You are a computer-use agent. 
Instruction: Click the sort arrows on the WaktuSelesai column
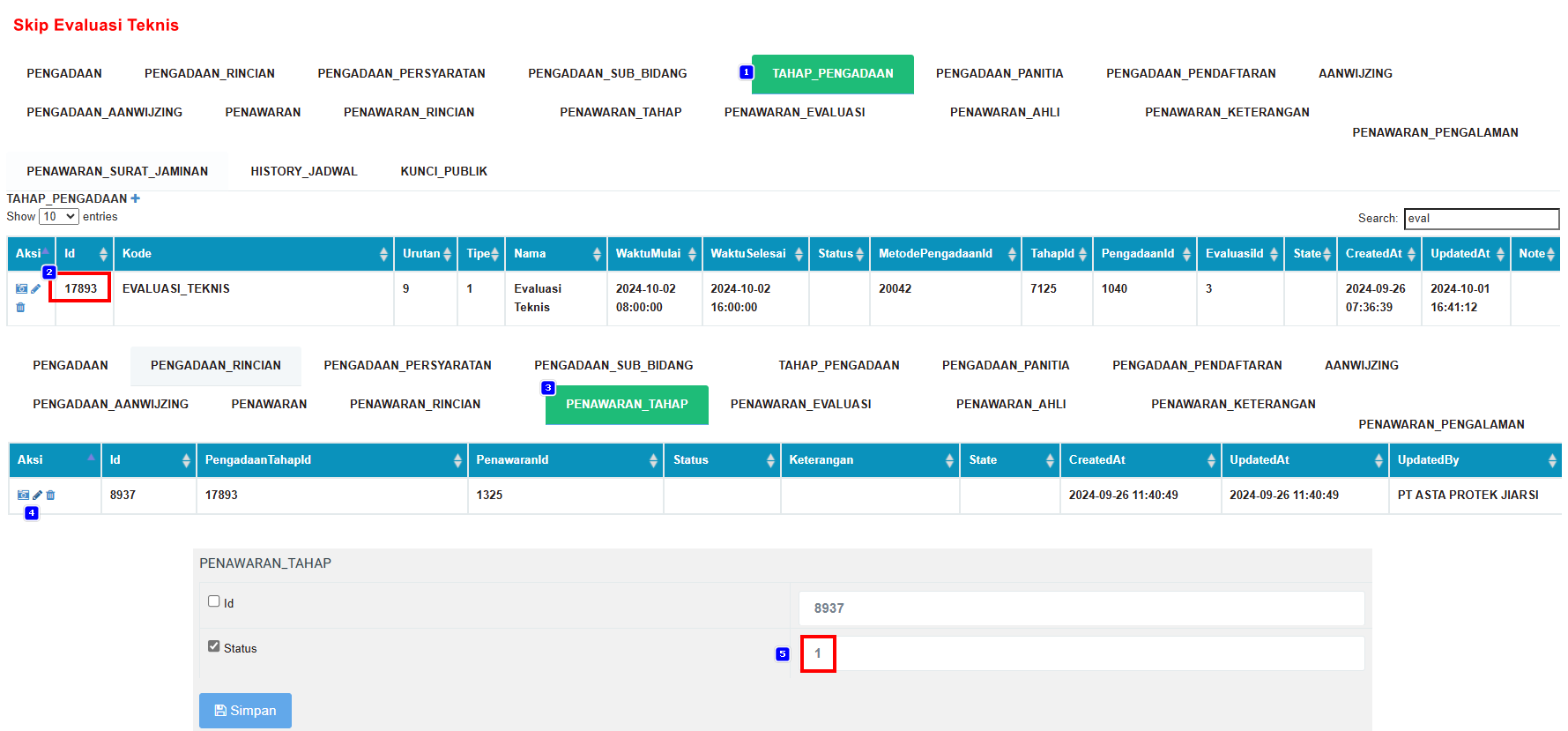coord(799,254)
